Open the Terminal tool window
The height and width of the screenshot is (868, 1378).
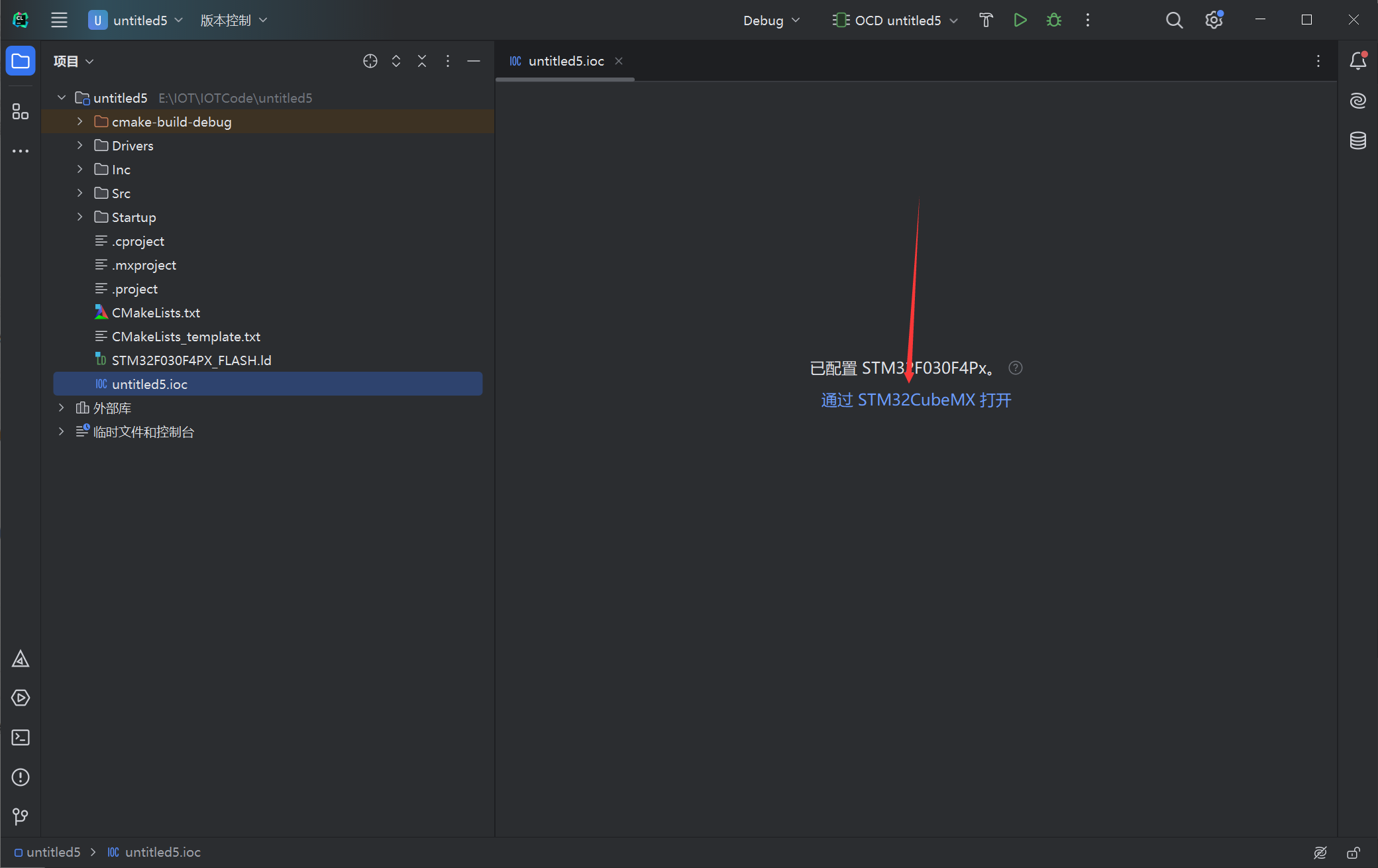[21, 737]
